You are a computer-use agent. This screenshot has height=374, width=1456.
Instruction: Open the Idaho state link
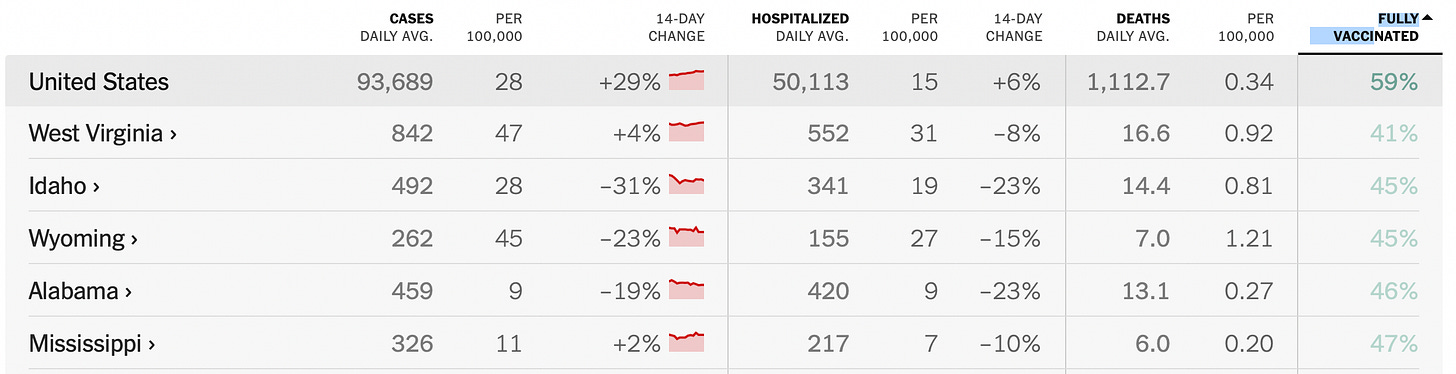point(63,186)
